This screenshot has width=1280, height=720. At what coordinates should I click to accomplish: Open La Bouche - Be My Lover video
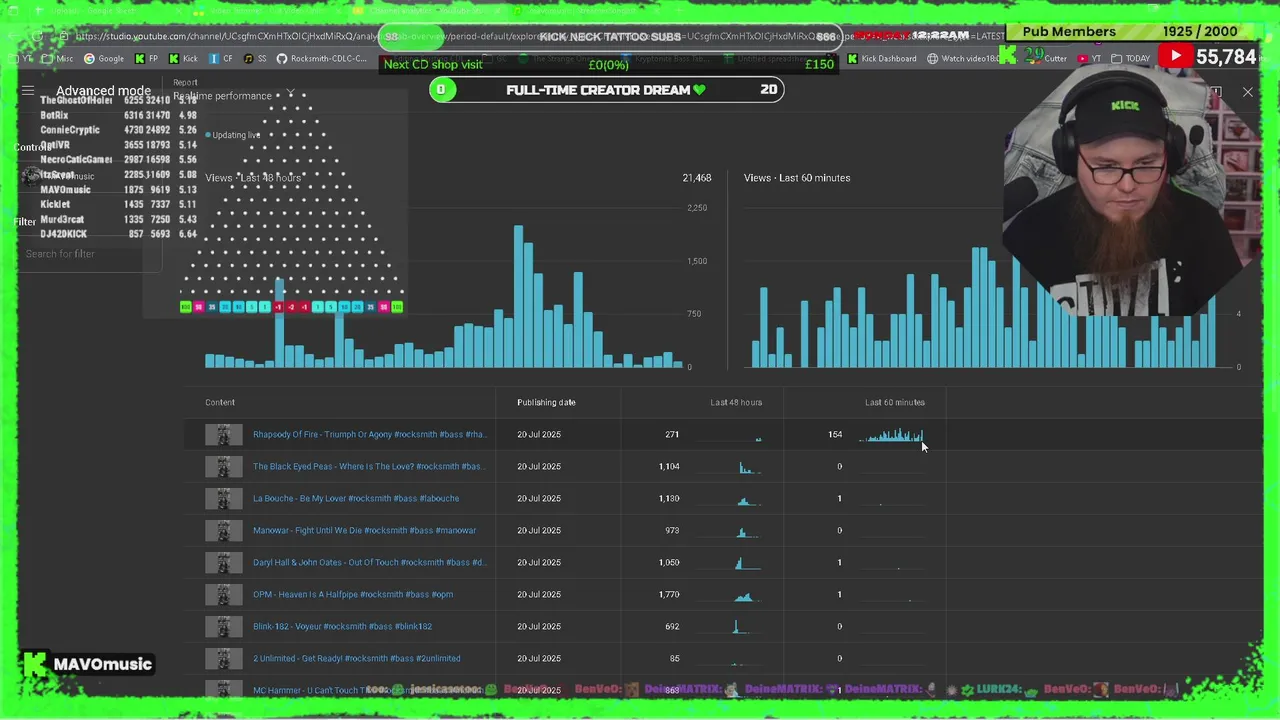click(356, 498)
